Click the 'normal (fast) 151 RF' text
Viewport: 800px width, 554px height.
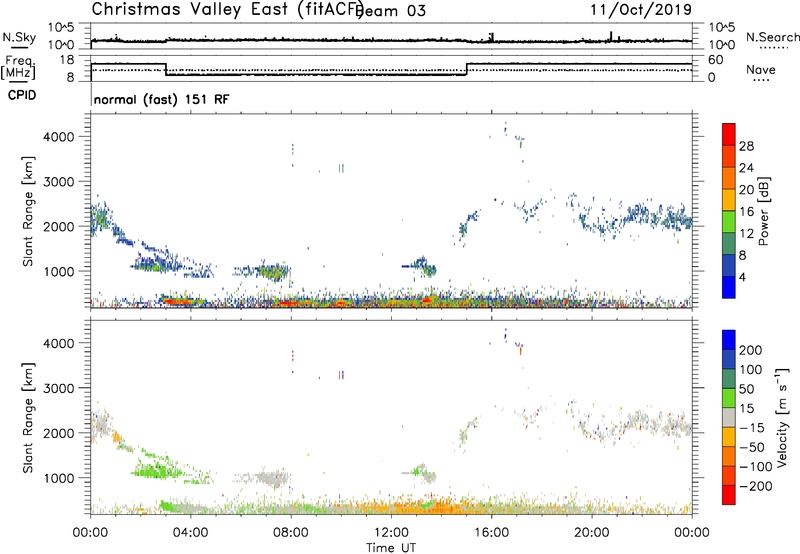pyautogui.click(x=162, y=99)
